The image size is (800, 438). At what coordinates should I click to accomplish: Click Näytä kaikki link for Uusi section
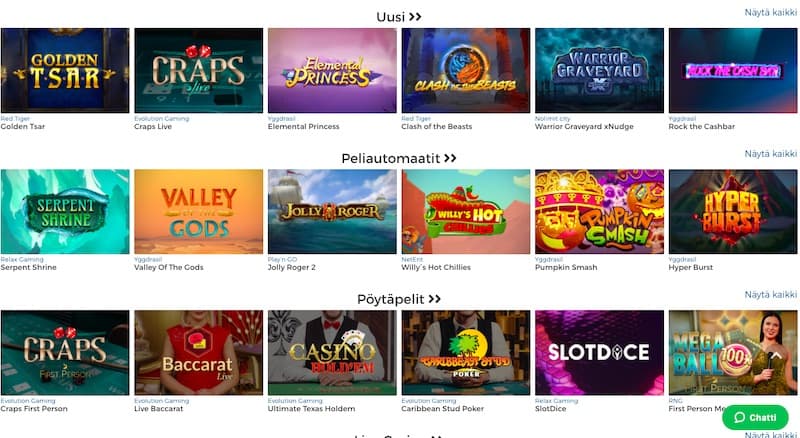[770, 12]
